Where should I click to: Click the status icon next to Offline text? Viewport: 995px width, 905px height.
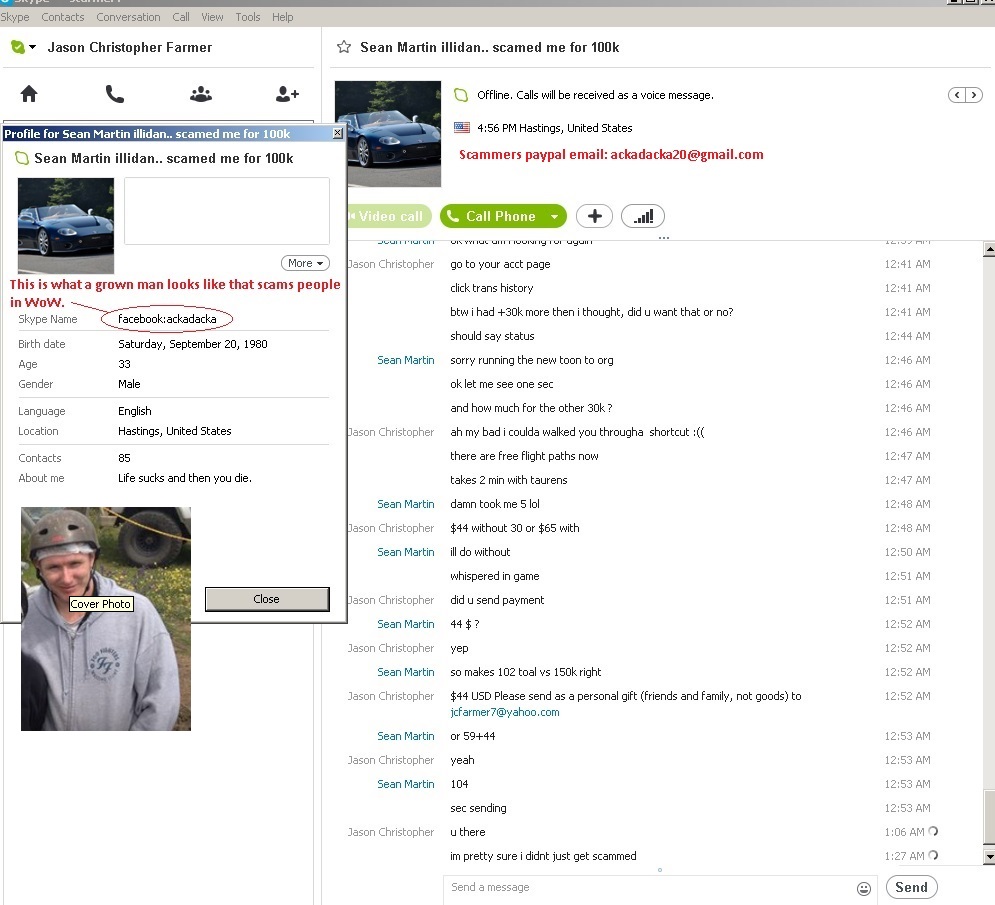pos(461,95)
